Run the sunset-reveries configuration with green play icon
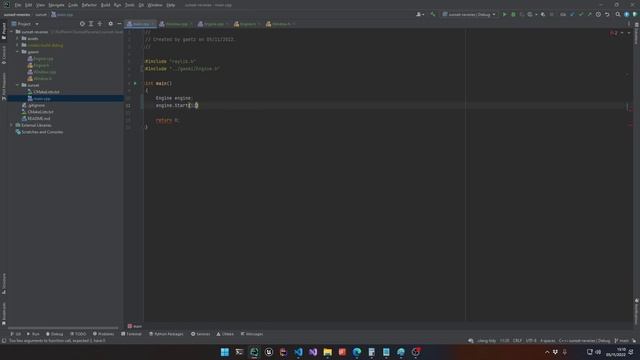 click(x=504, y=14)
